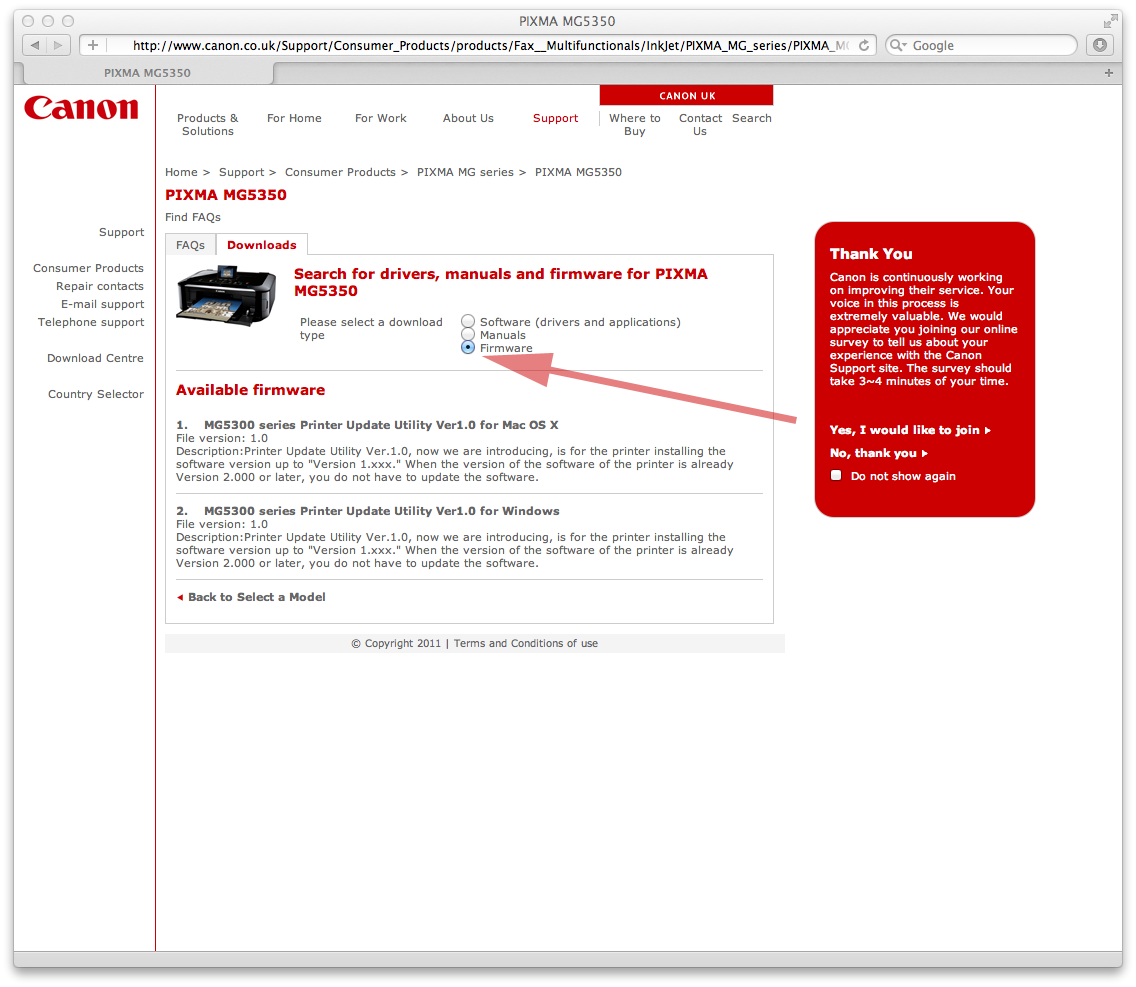
Task: Open the Search link in top navigation
Action: coord(752,118)
